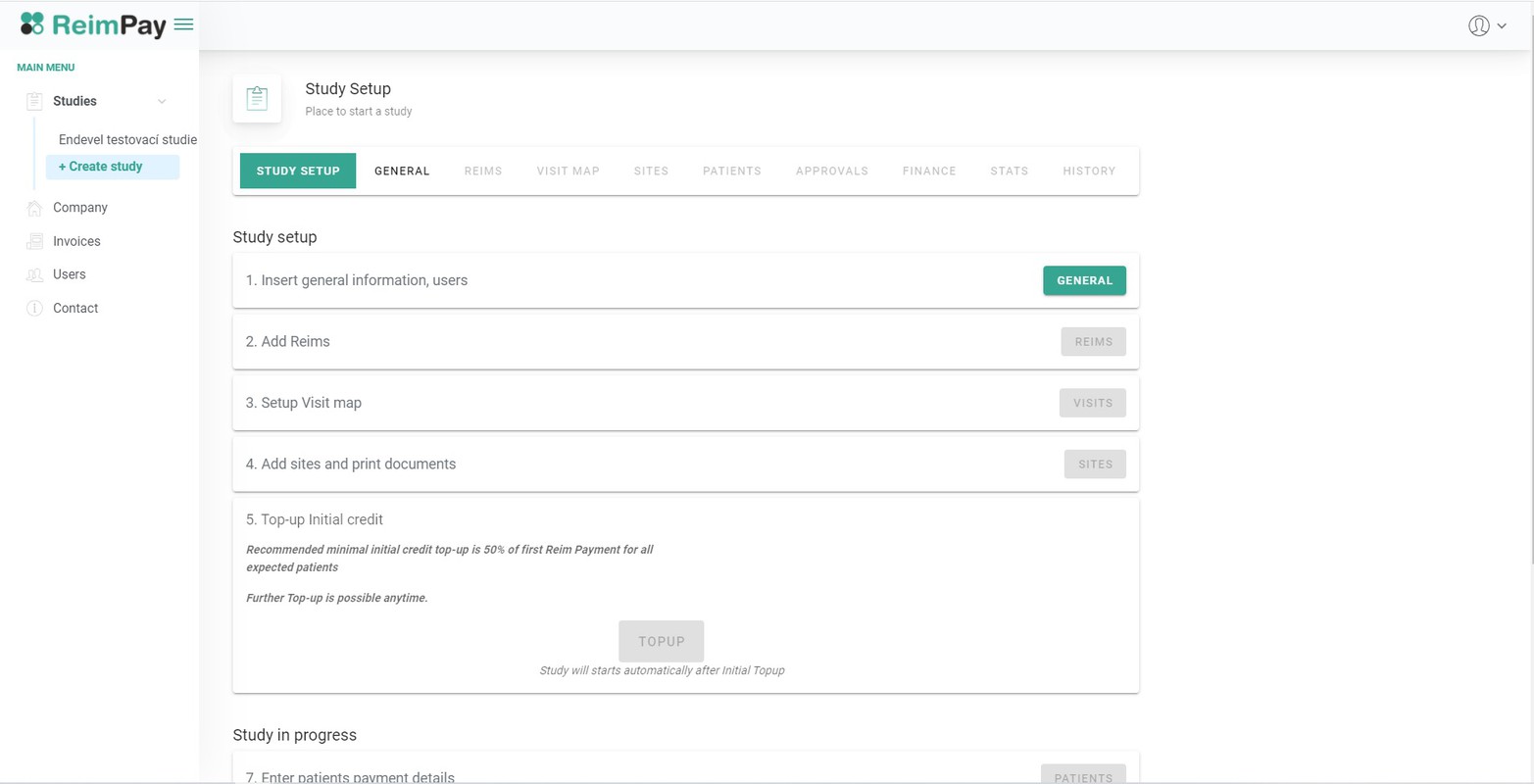The width and height of the screenshot is (1534, 784).
Task: Open the user account dropdown arrow
Action: [1502, 26]
